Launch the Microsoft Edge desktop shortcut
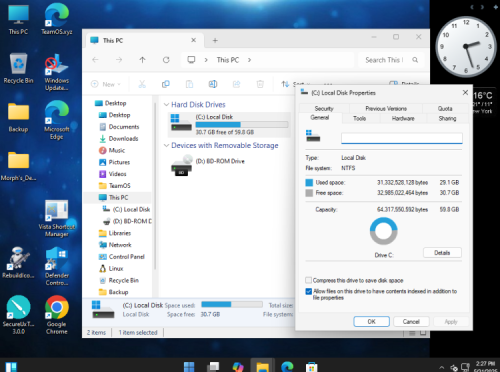The width and height of the screenshot is (500, 372). click(57, 120)
